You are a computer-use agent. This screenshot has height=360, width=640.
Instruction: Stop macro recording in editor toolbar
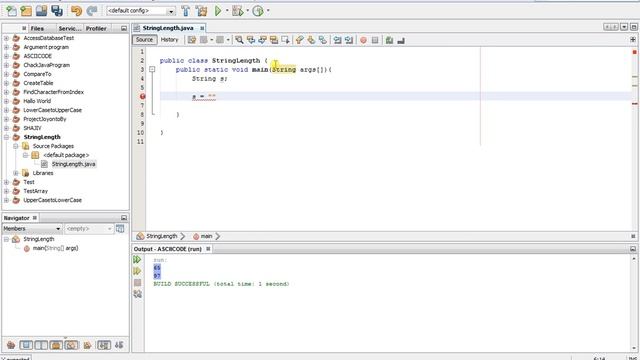375,40
